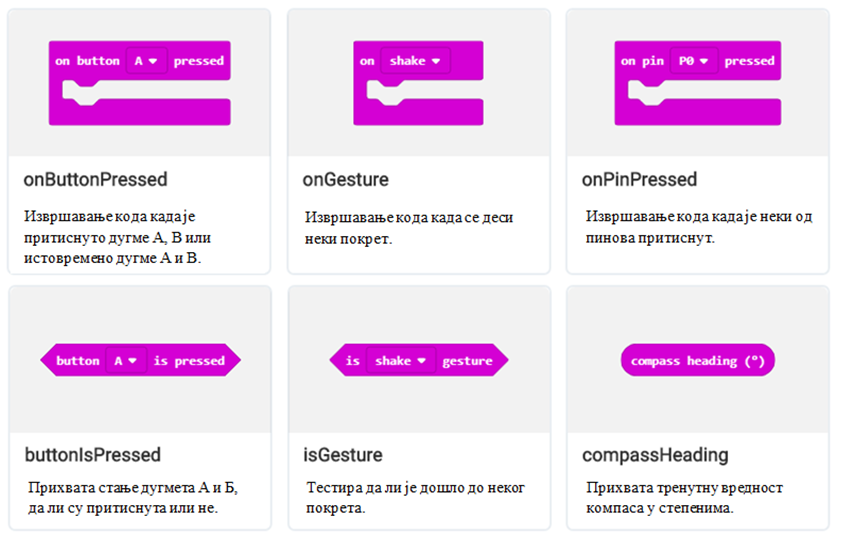Open button A dropdown in 'on button pressed' block
Image resolution: width=843 pixels, height=536 pixels.
tap(146, 61)
